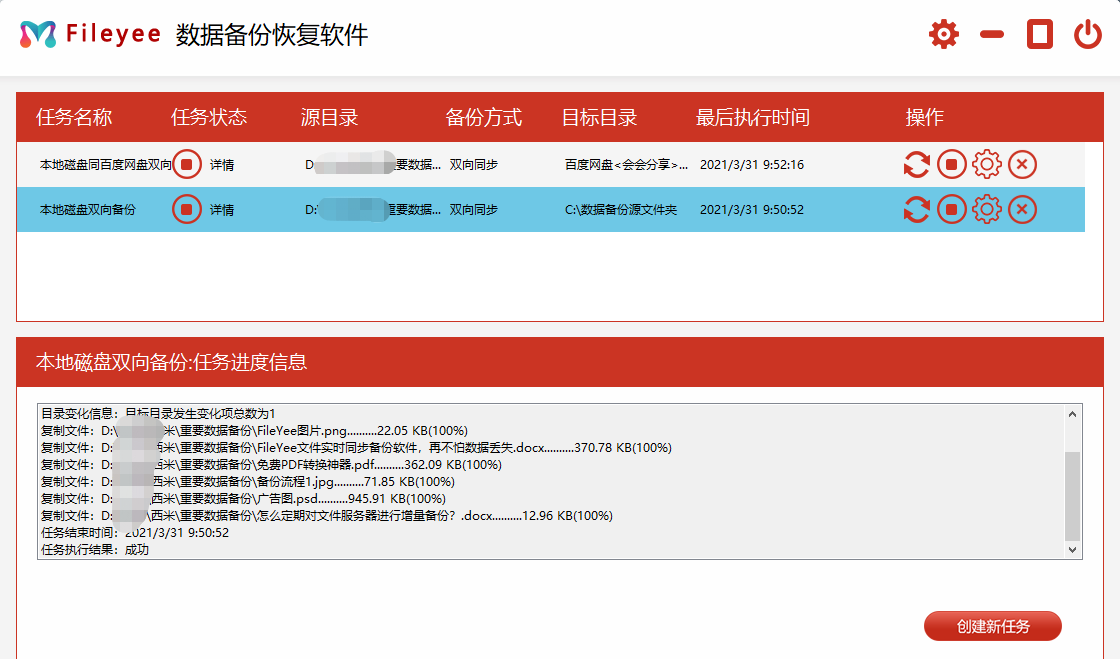
Task: Delete the 本地磁盘同百度网盘双向 task
Action: 1021,164
